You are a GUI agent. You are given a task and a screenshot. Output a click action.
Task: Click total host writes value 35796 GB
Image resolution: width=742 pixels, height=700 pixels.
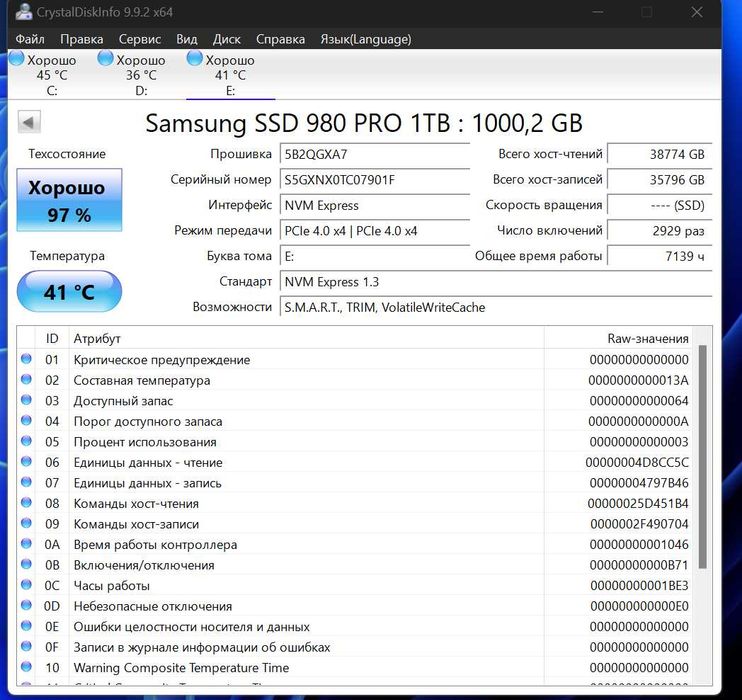click(660, 180)
